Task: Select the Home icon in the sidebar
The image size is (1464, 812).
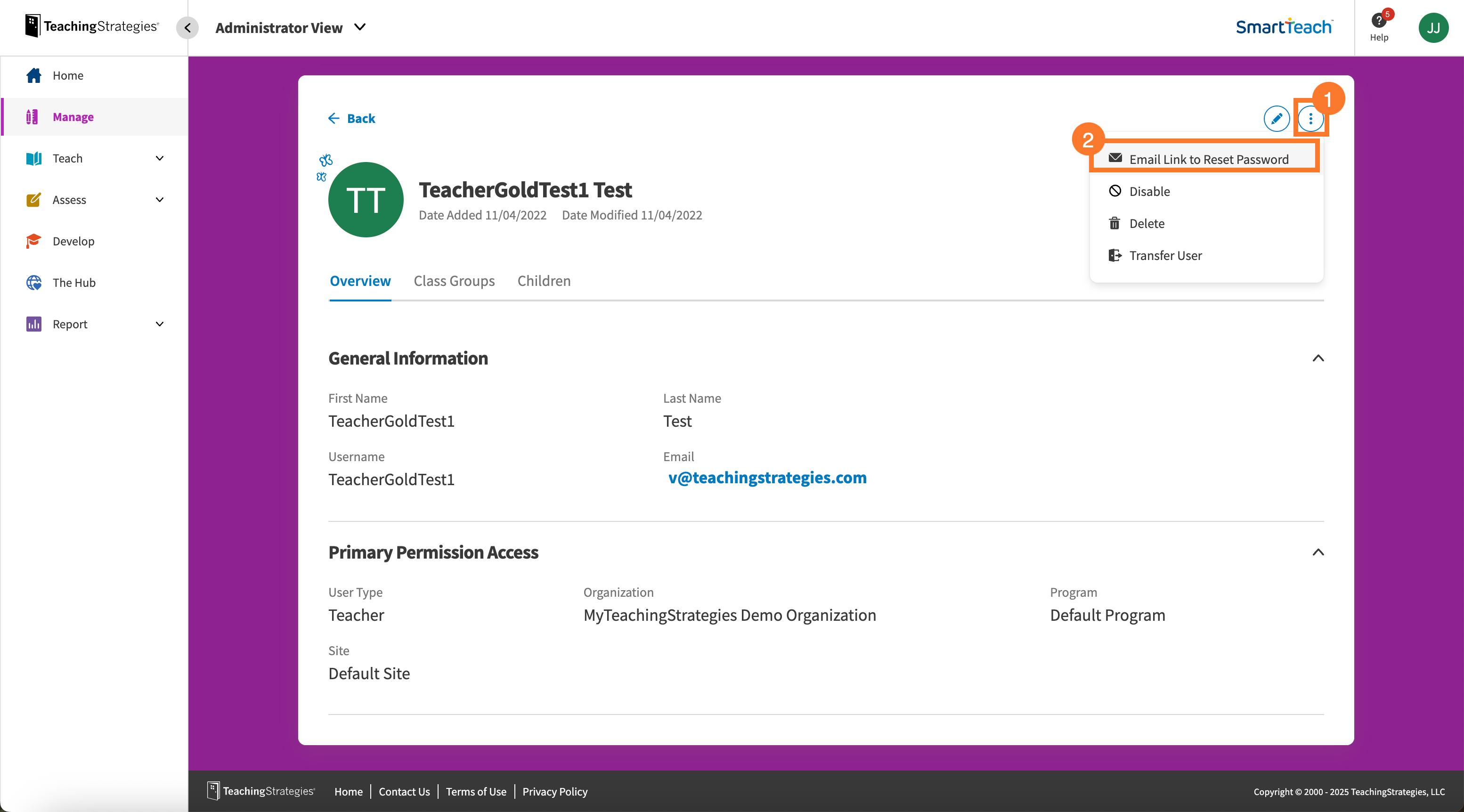Action: point(34,75)
